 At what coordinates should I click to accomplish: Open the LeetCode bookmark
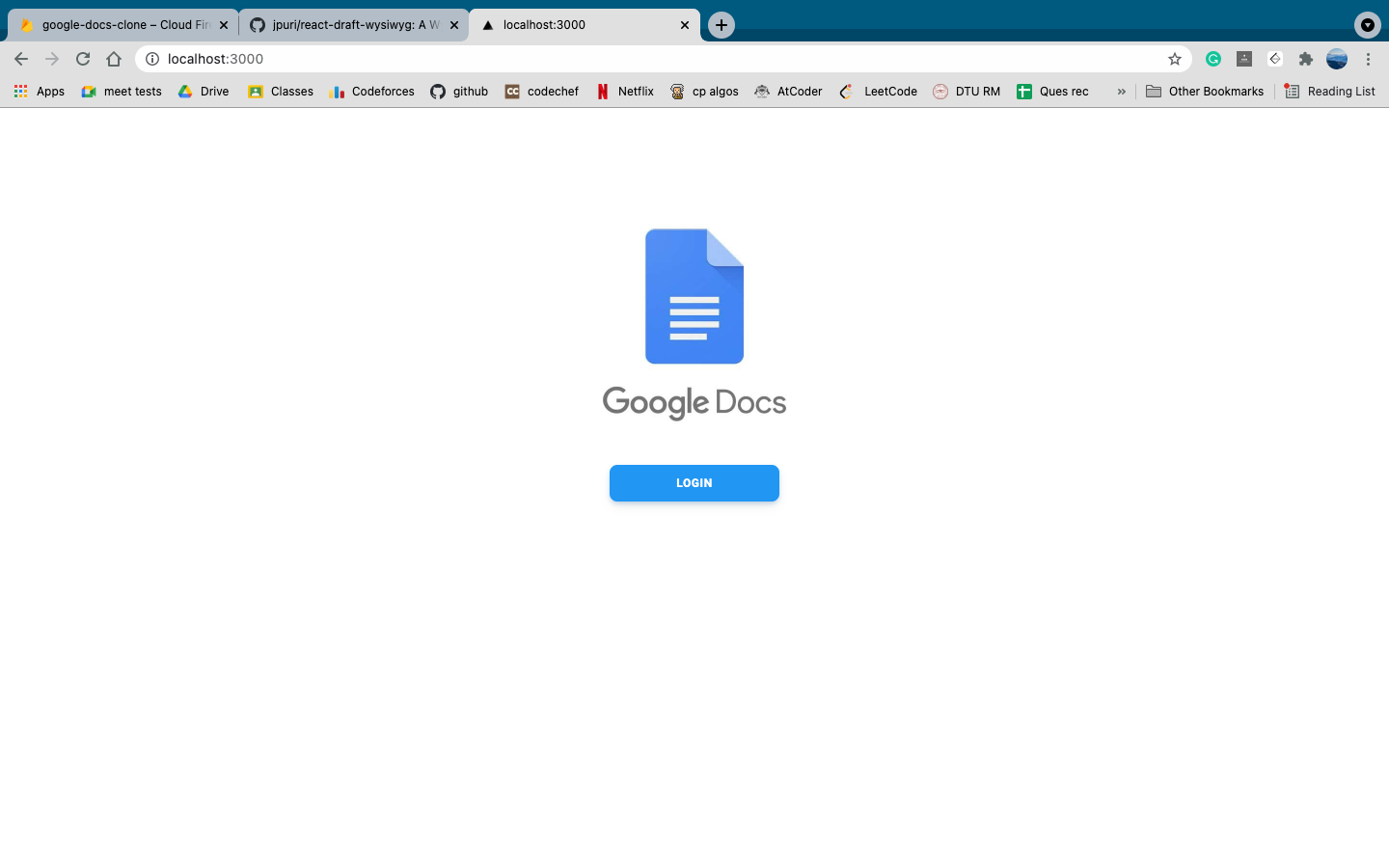[x=879, y=92]
